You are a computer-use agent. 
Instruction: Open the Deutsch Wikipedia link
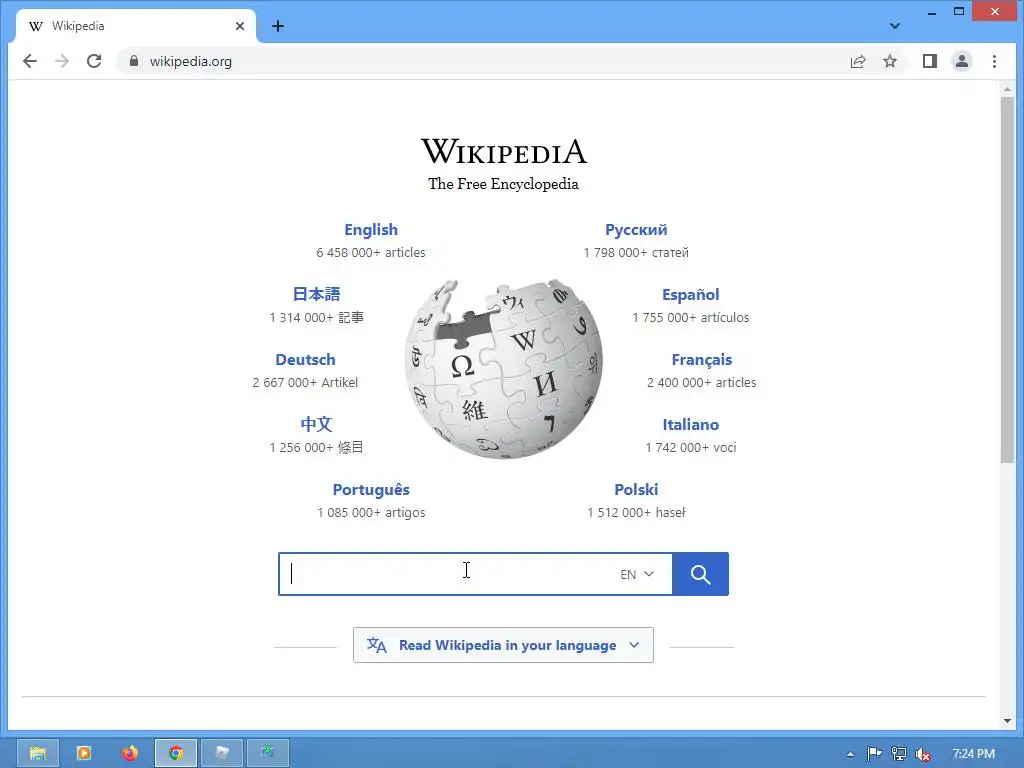(x=305, y=360)
